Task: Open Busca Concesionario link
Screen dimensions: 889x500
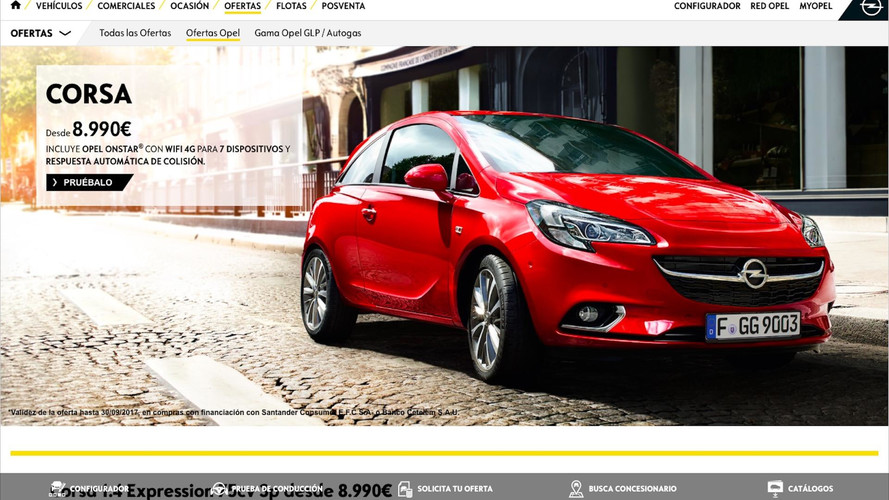Action: point(632,489)
